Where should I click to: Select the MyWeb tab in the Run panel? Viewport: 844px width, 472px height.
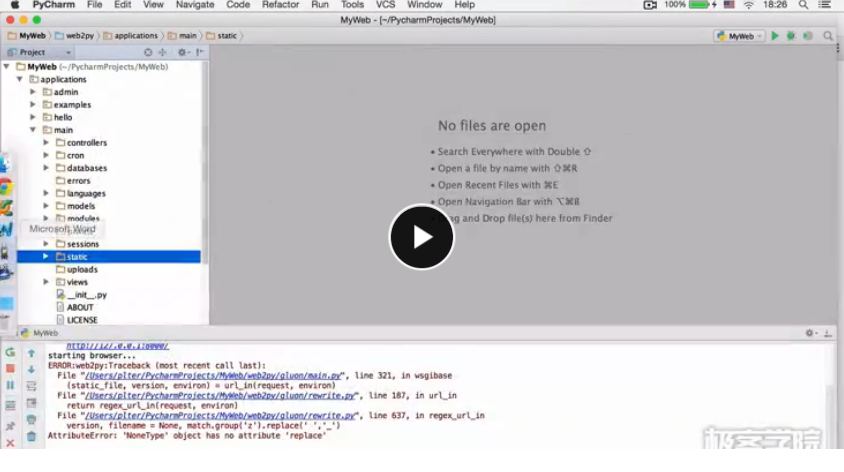click(x=39, y=333)
